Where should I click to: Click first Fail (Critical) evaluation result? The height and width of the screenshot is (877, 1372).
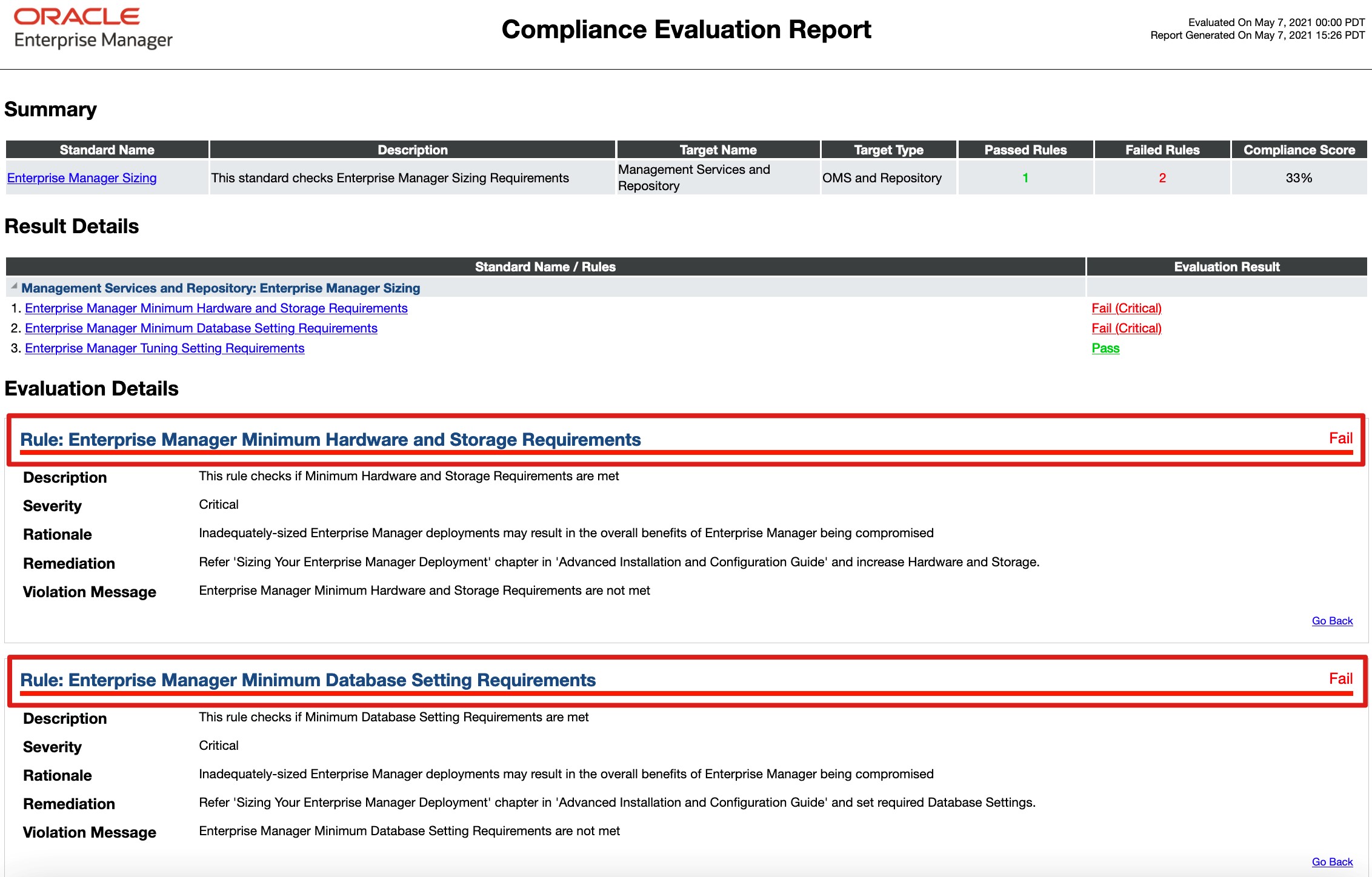tap(1126, 308)
